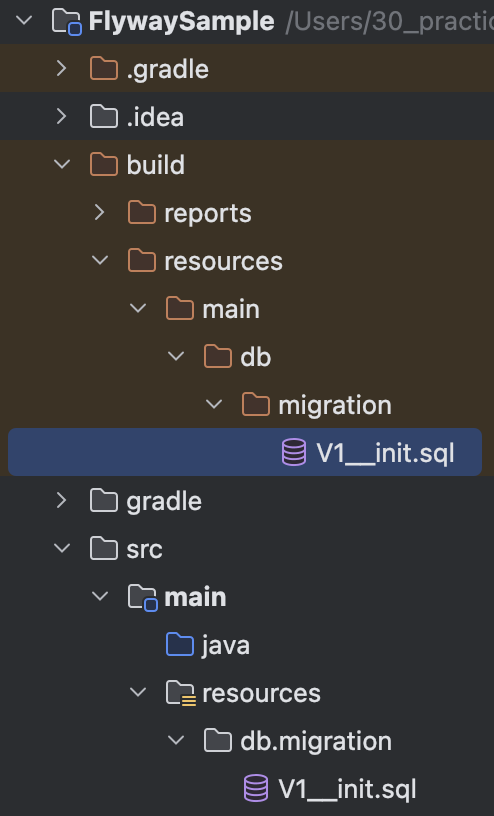
Task: Collapse the build folder
Action: tap(62, 164)
